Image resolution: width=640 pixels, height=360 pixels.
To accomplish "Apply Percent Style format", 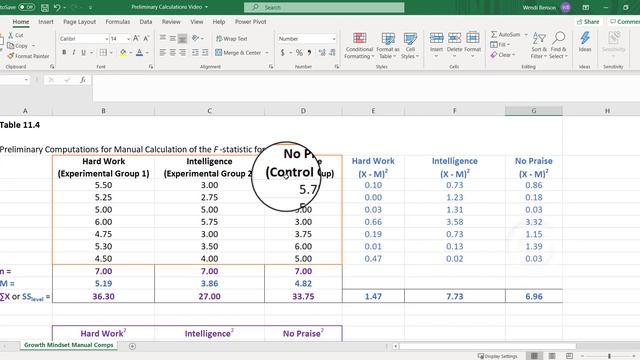I will (299, 53).
